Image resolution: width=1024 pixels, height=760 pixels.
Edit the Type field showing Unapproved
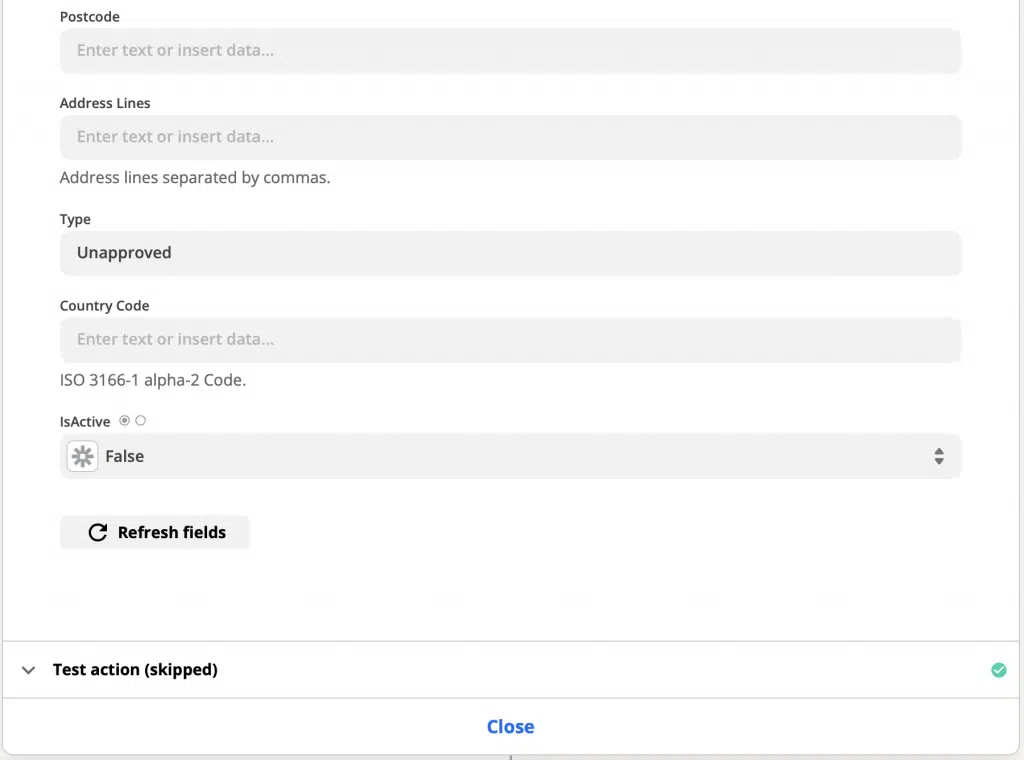(x=510, y=253)
